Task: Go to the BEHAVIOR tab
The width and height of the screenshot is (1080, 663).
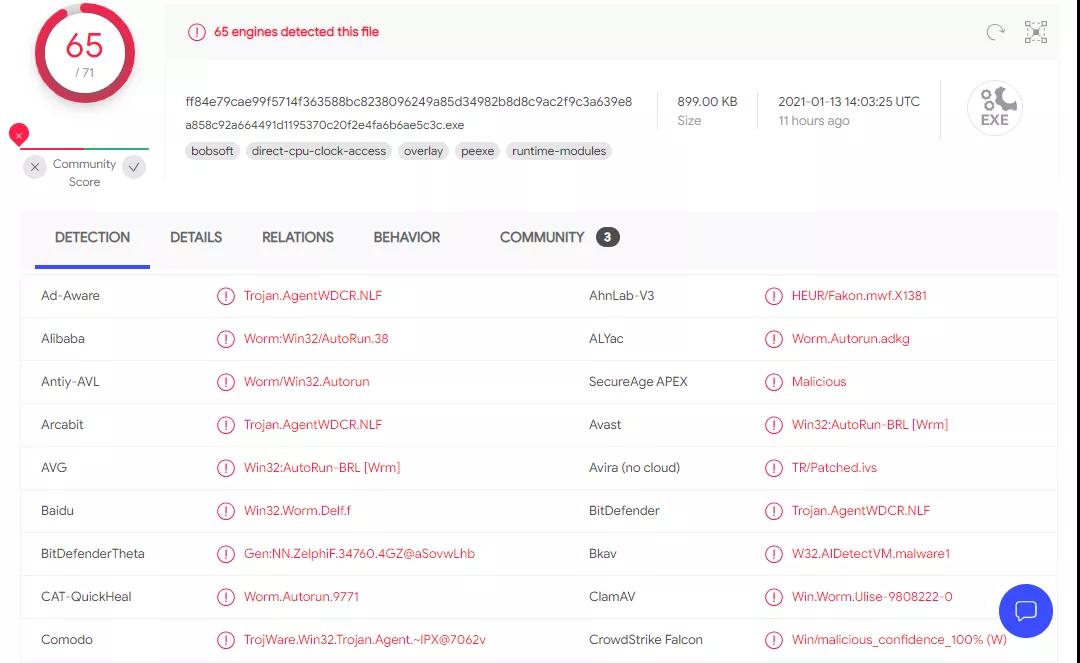Action: 406,237
